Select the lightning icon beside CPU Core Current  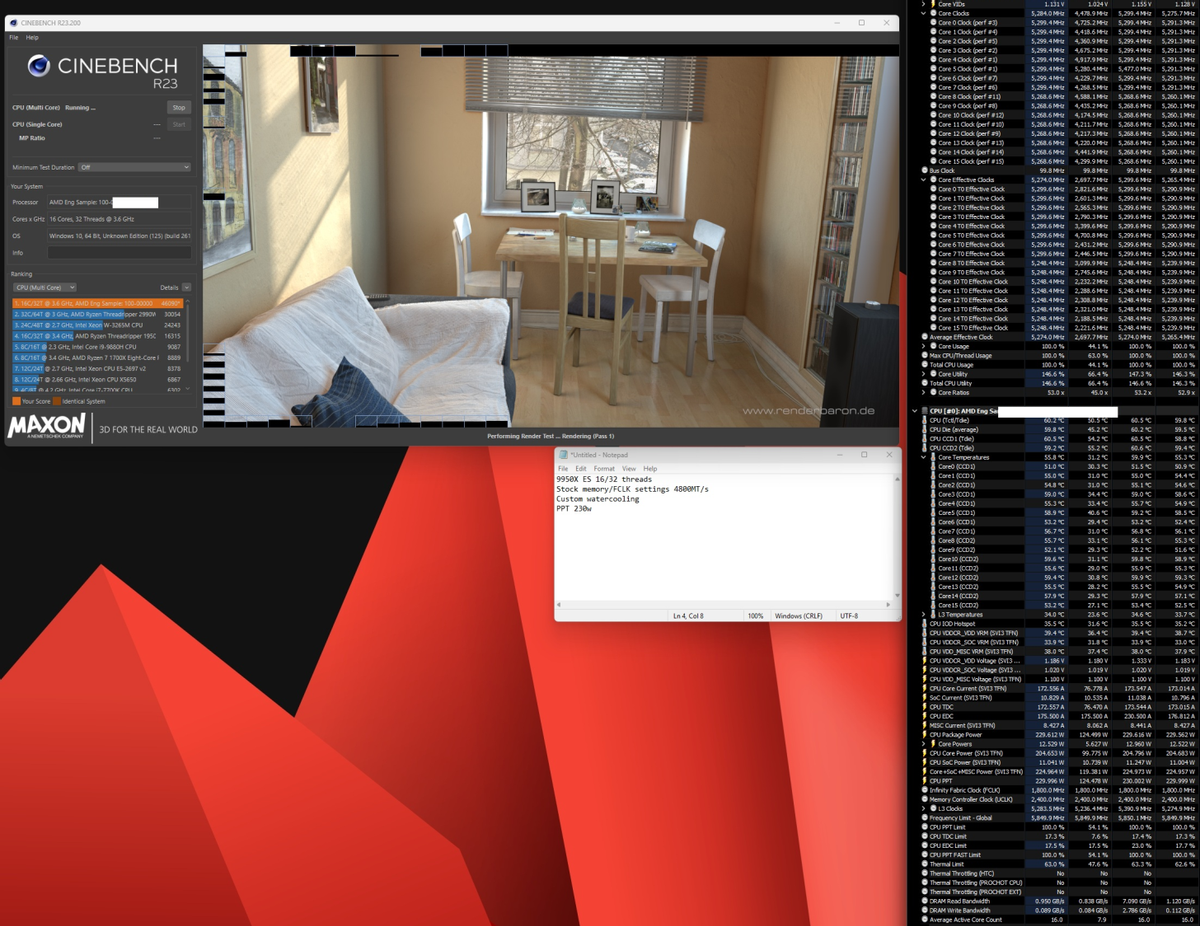click(x=925, y=688)
